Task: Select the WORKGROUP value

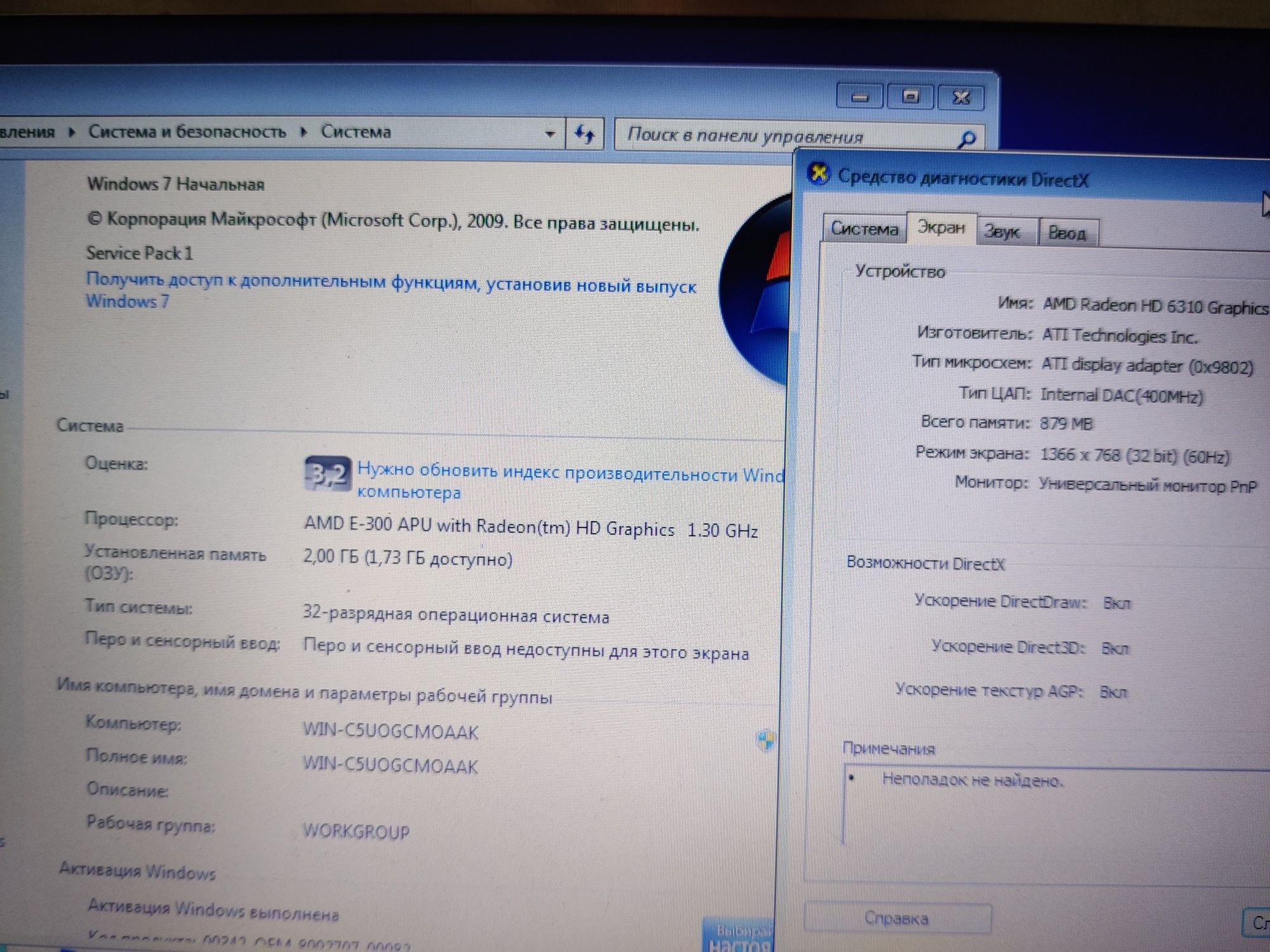Action: pos(356,831)
